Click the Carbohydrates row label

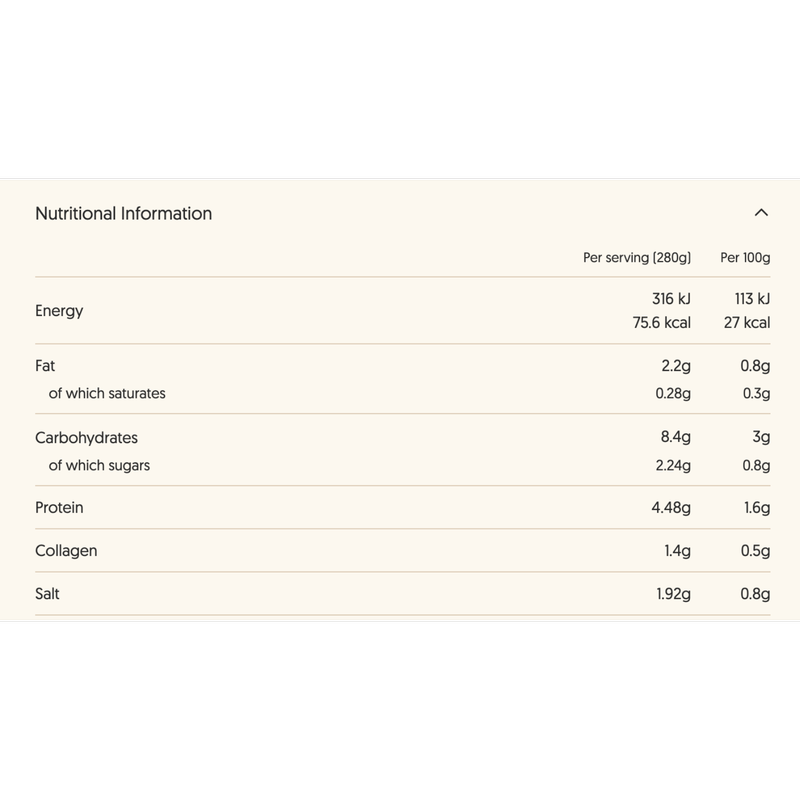86,438
